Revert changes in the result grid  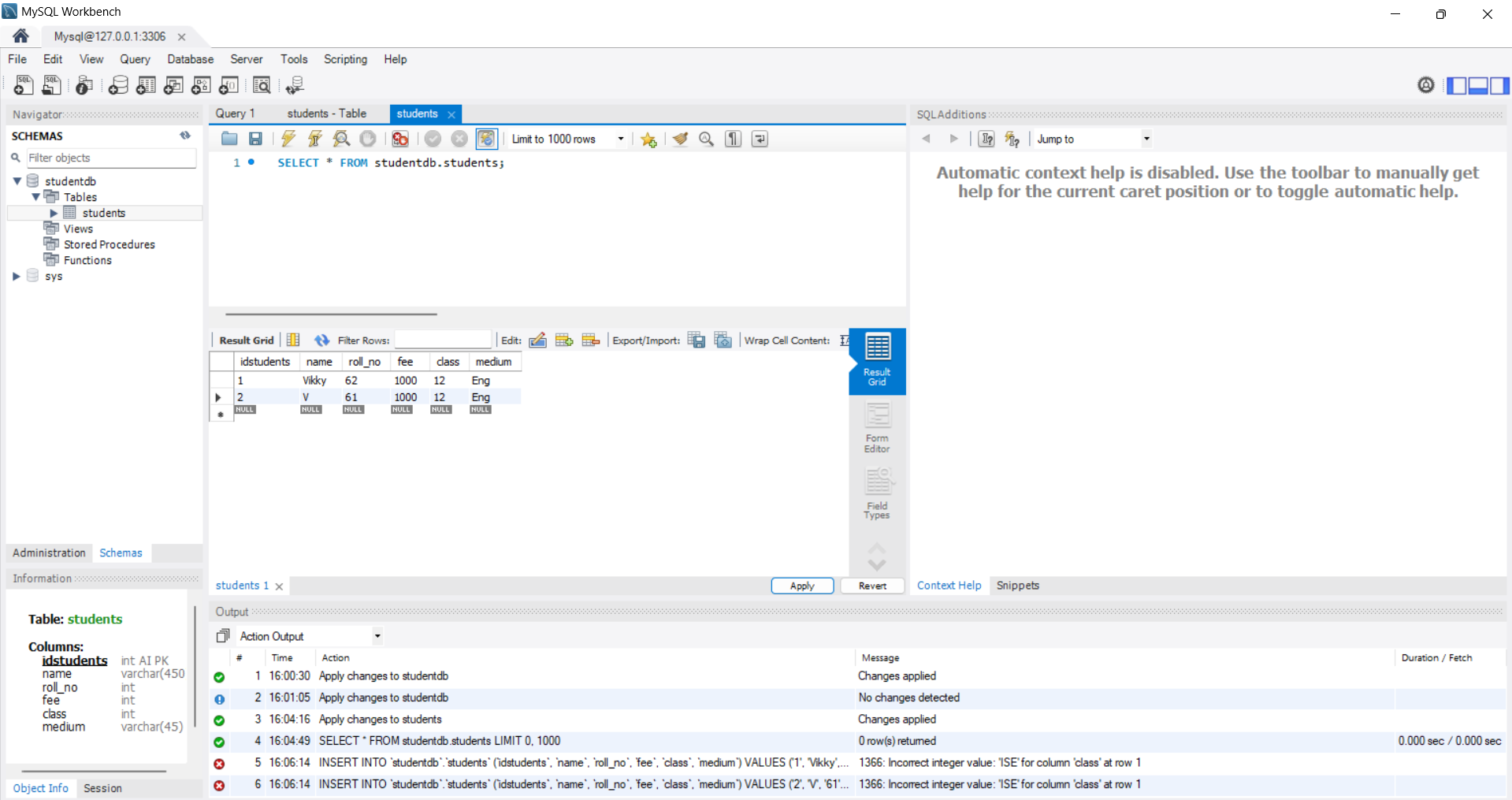pyautogui.click(x=872, y=586)
